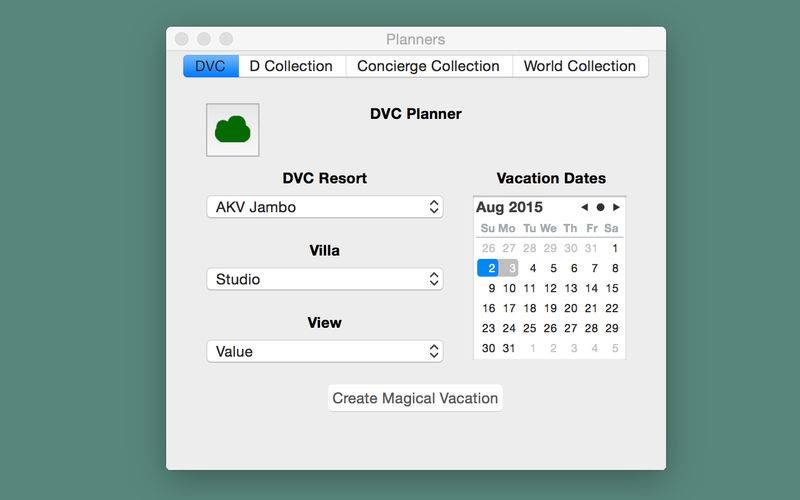
Task: Switch to Concierge Collection tab
Action: (429, 66)
